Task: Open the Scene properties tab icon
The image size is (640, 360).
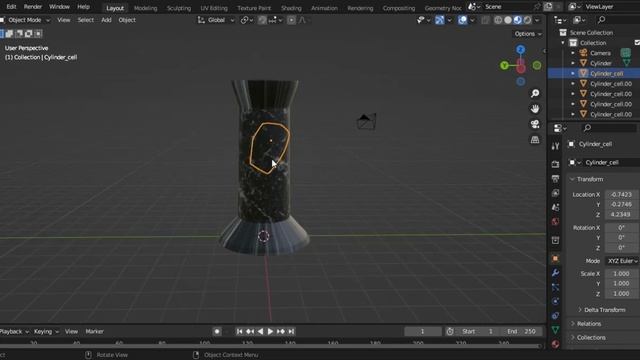Action: coord(555,207)
